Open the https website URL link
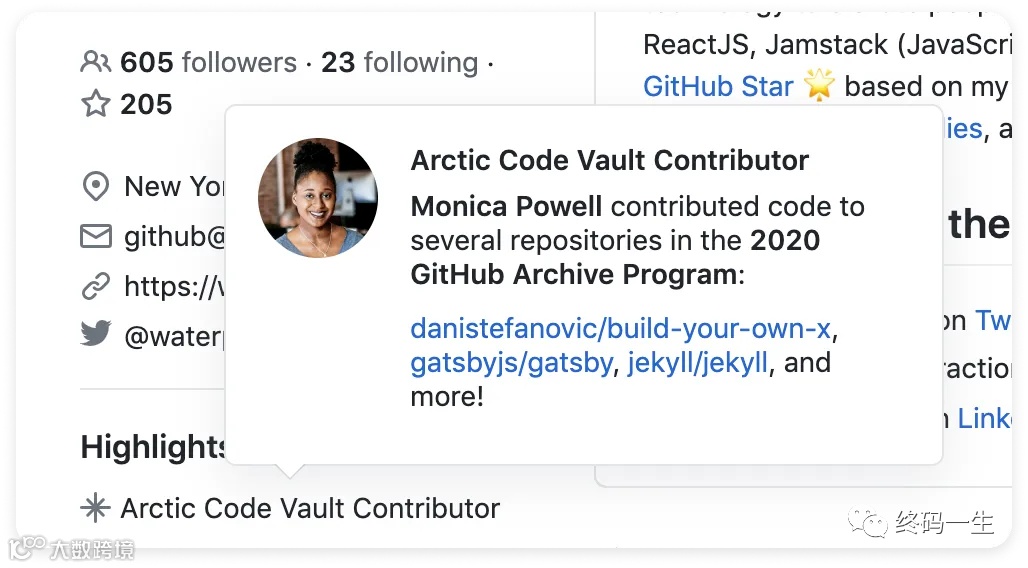 pos(174,287)
